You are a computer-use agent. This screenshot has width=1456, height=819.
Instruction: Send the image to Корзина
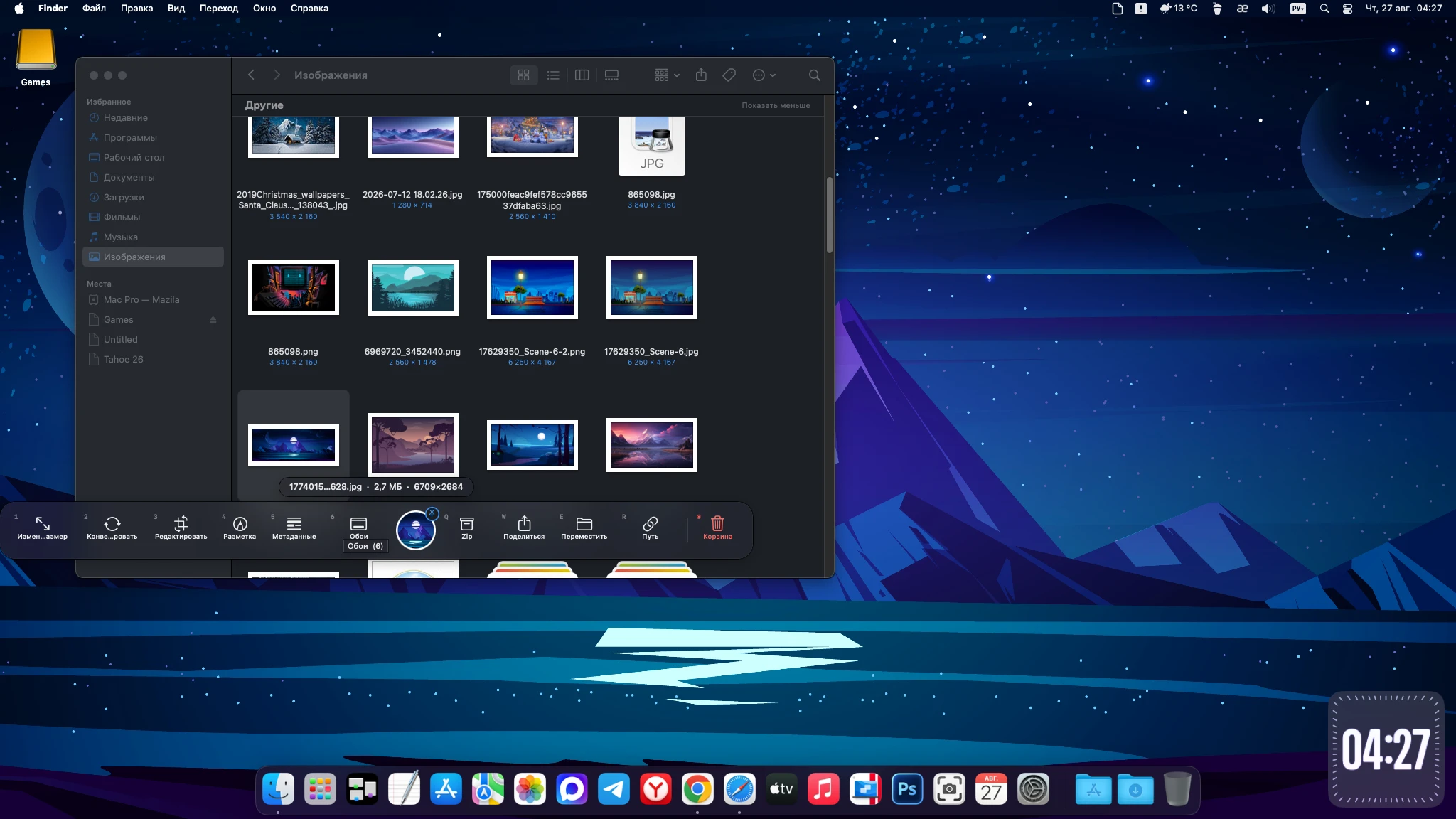718,528
